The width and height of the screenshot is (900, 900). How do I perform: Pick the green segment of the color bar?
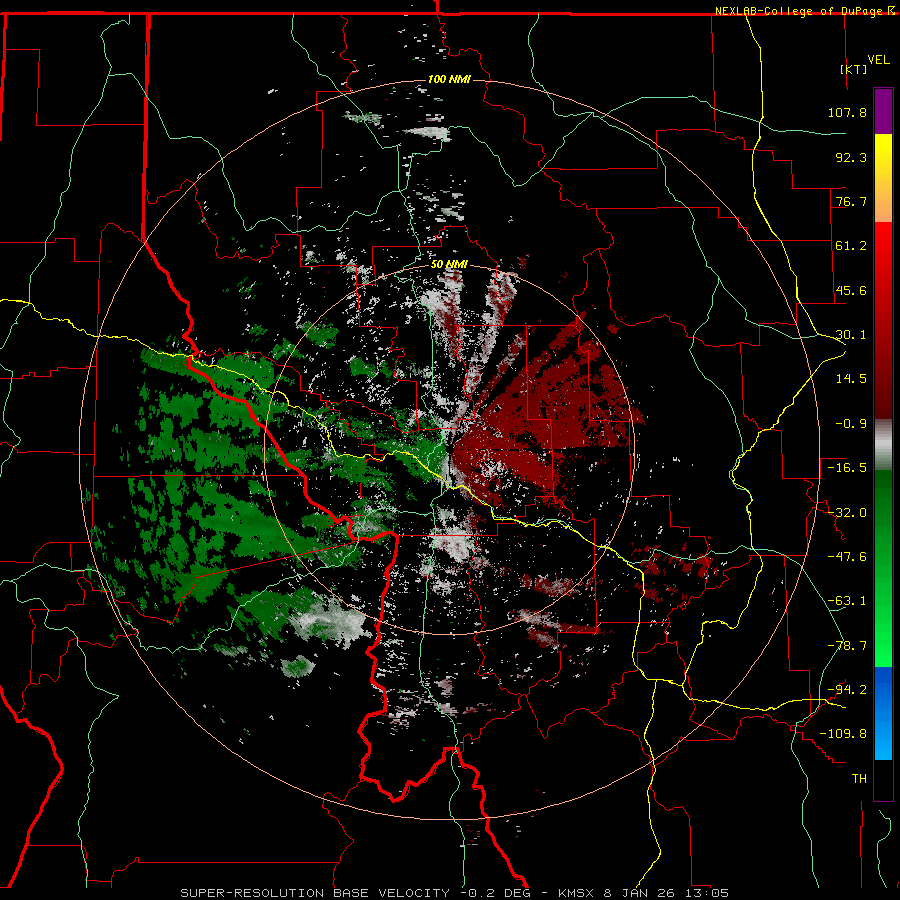pyautogui.click(x=883, y=568)
